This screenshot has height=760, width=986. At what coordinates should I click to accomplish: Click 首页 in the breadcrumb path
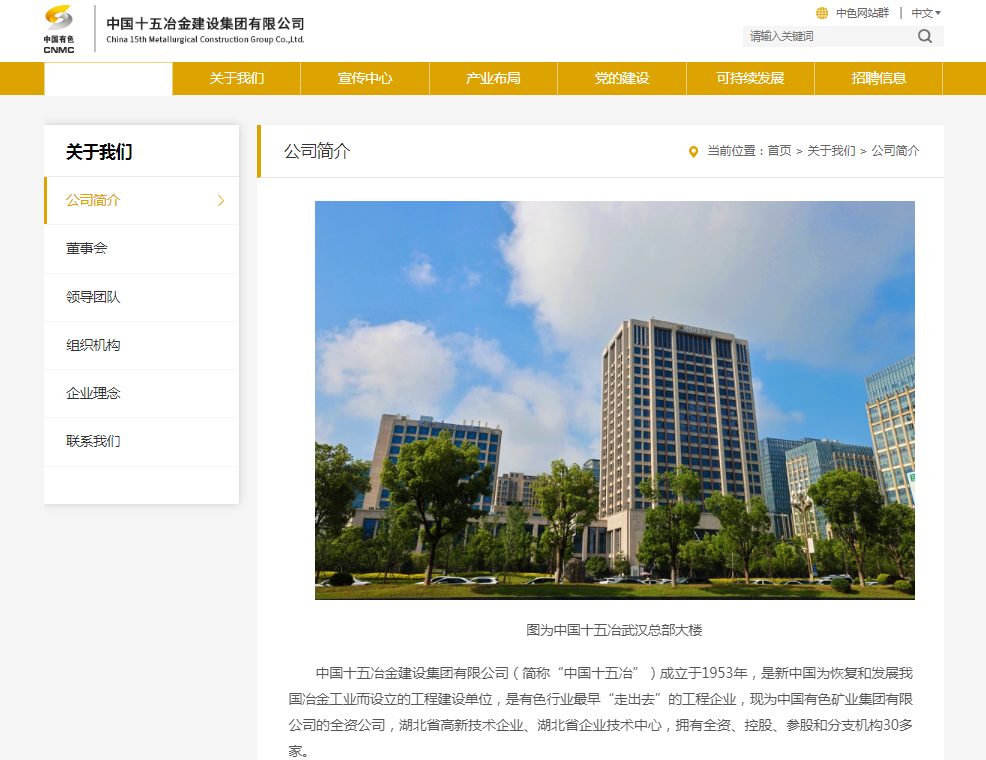(x=779, y=151)
